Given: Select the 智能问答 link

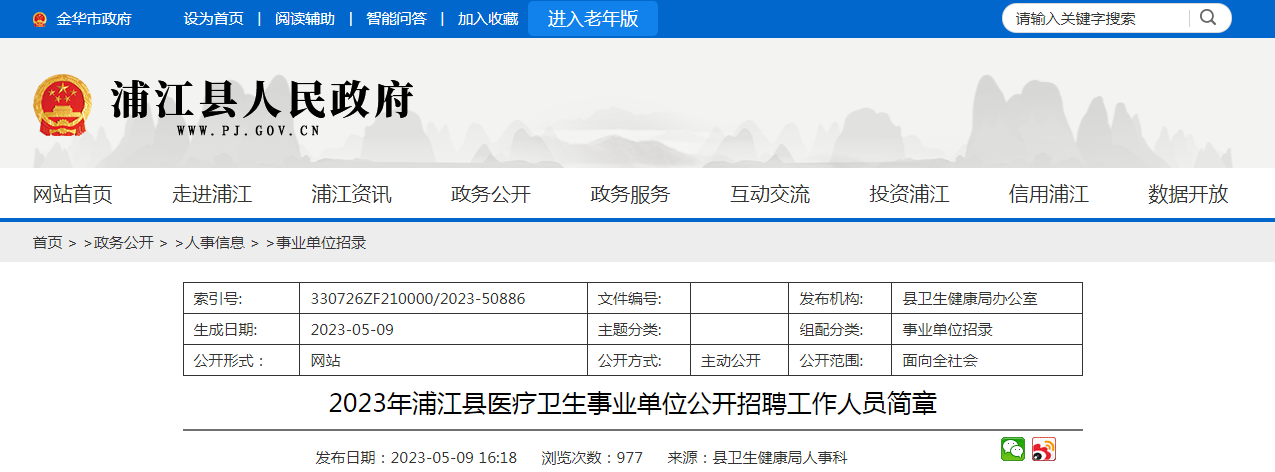Looking at the screenshot, I should coord(396,19).
